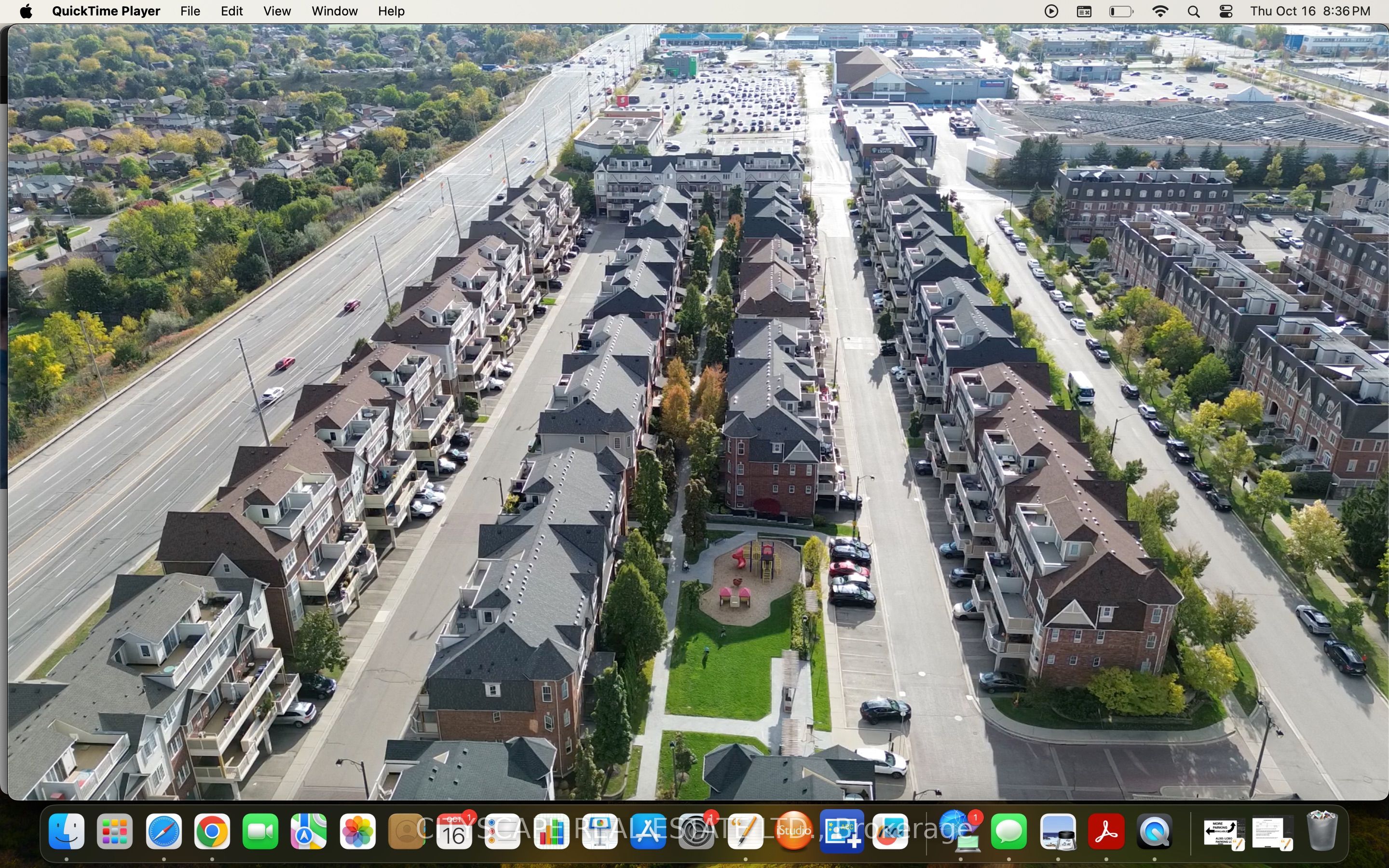The height and width of the screenshot is (868, 1389).
Task: Open the QuickTime Player Window menu
Action: tap(335, 11)
